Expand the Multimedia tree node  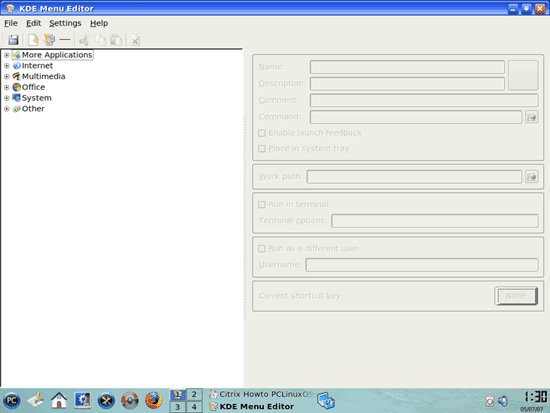7,76
